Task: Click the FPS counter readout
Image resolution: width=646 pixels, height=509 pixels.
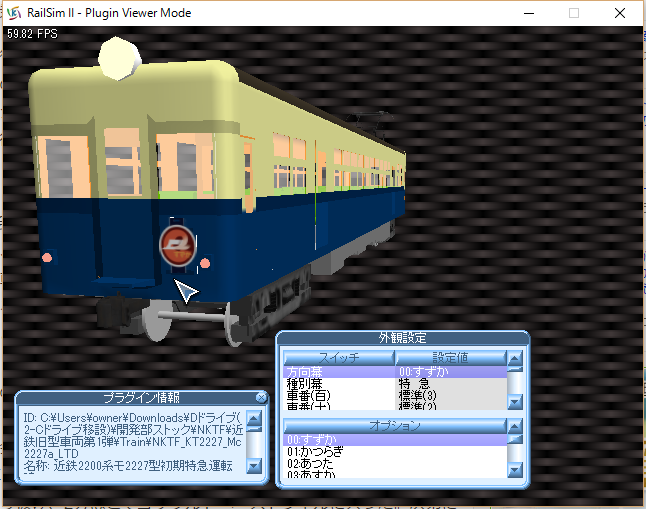Action: [33, 34]
